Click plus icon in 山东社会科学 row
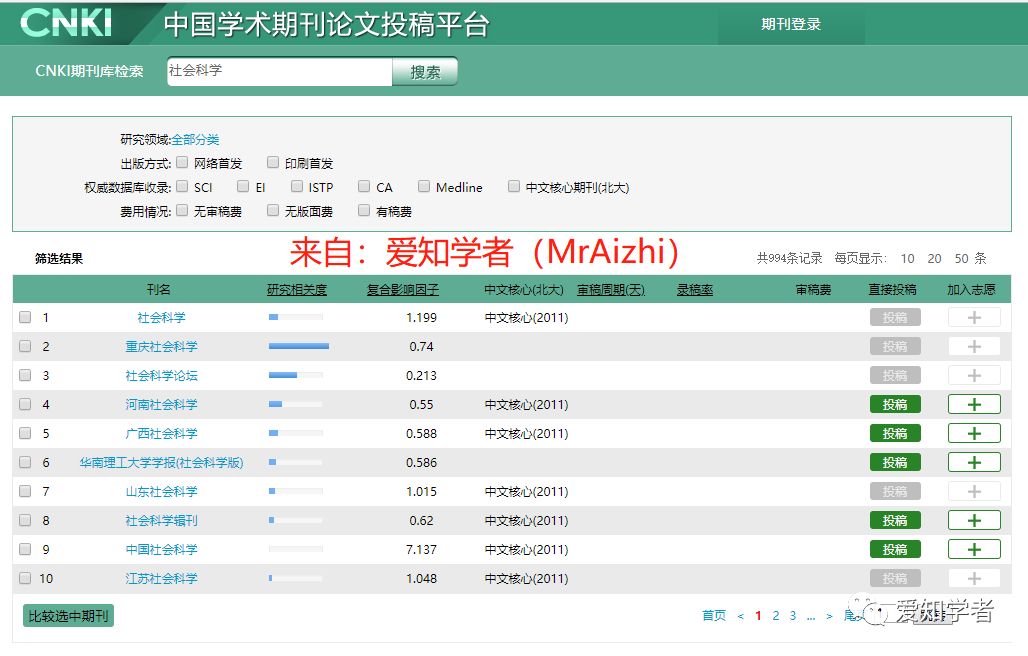 [x=974, y=492]
